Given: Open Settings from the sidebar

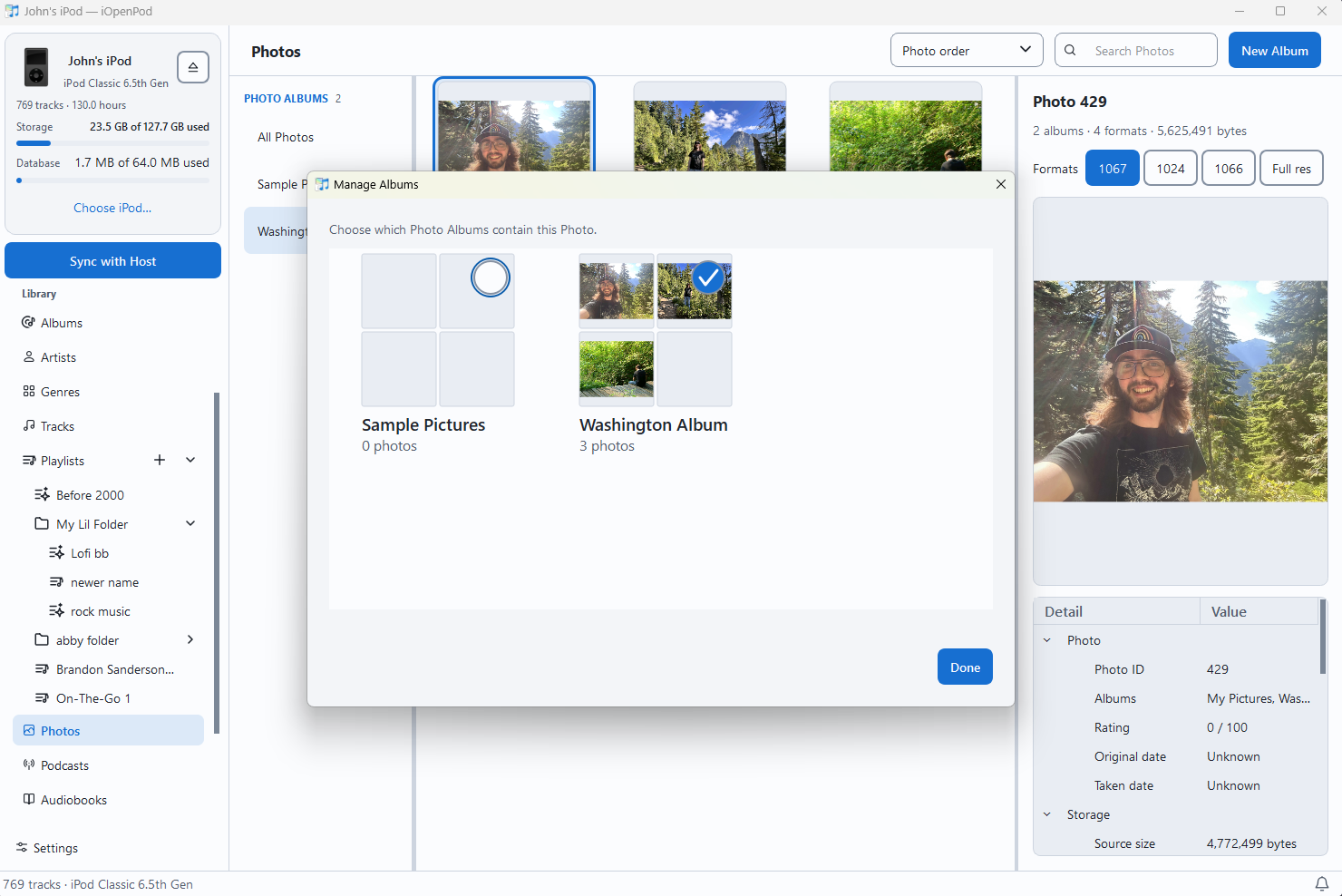Looking at the screenshot, I should pos(47,848).
